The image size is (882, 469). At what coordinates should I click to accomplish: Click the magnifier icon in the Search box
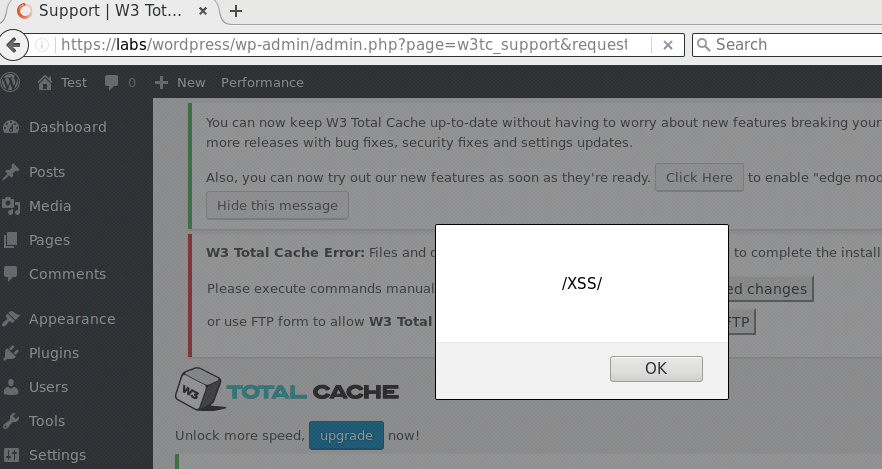703,44
